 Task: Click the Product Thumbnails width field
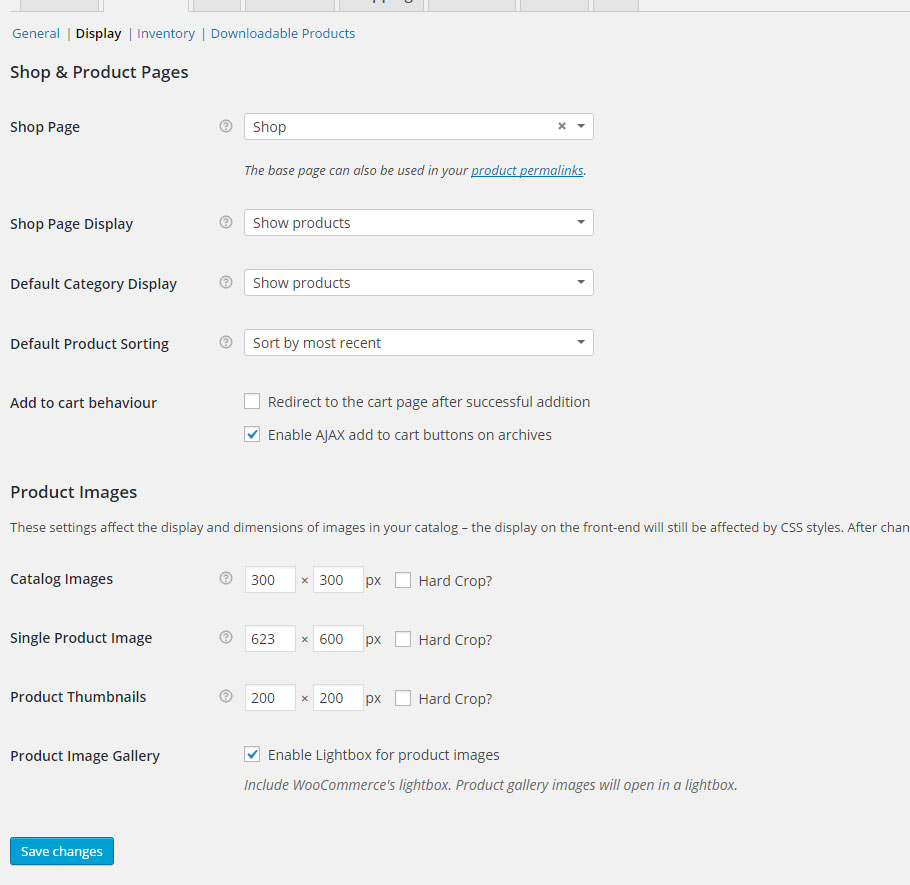click(270, 698)
